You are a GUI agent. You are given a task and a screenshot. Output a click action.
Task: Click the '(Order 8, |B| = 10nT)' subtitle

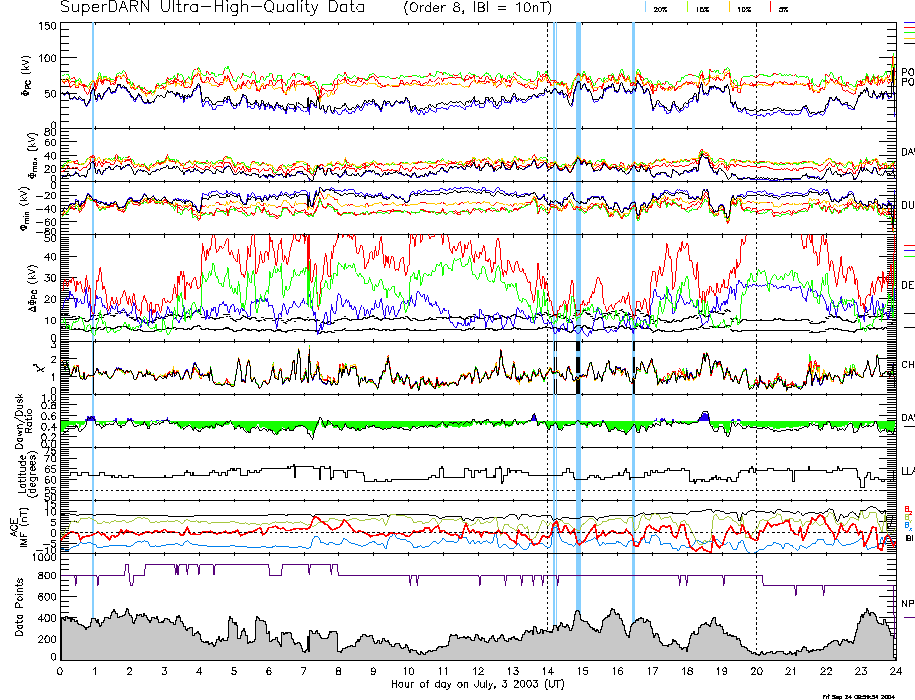click(x=477, y=8)
